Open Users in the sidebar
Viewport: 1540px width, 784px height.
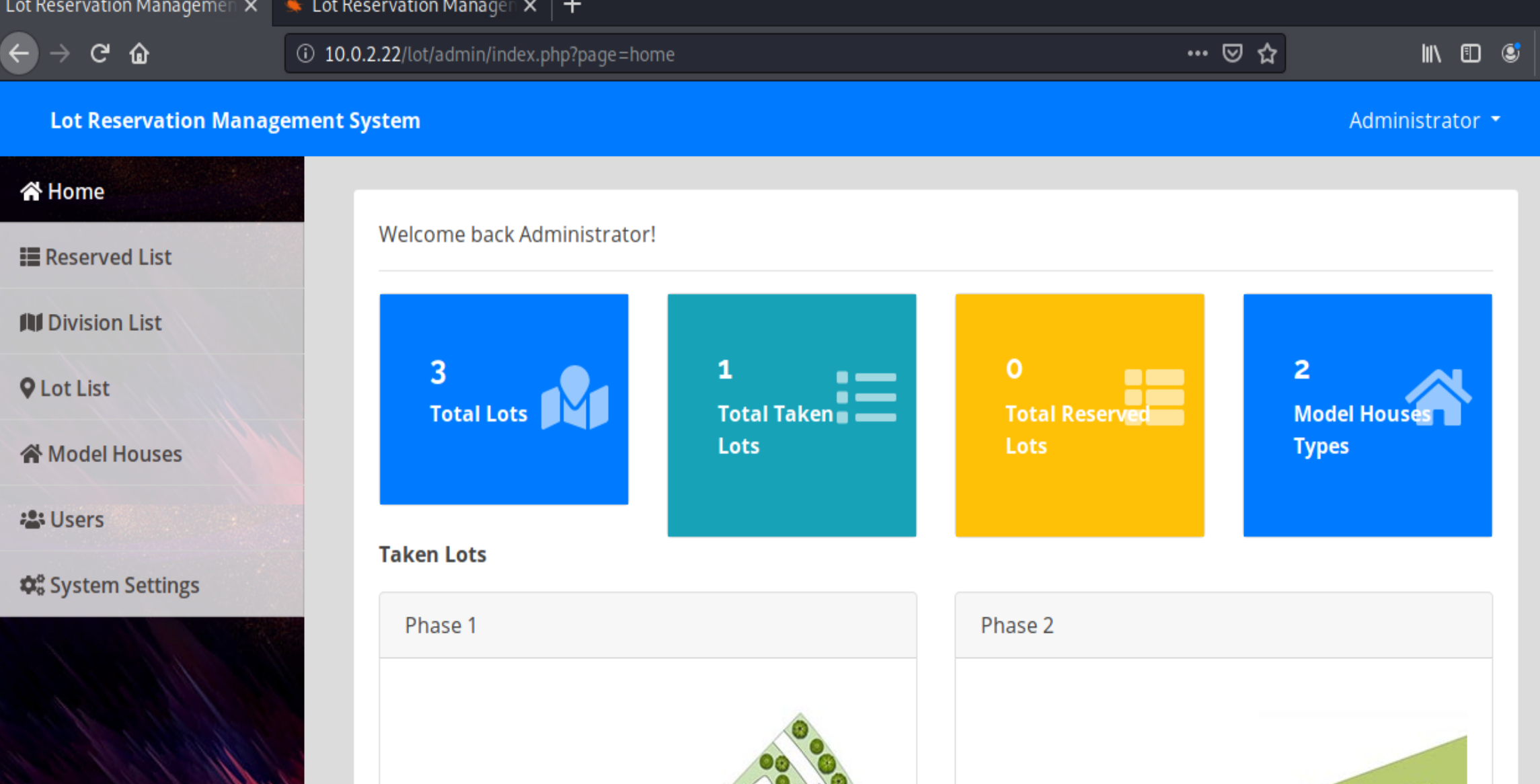coord(152,519)
